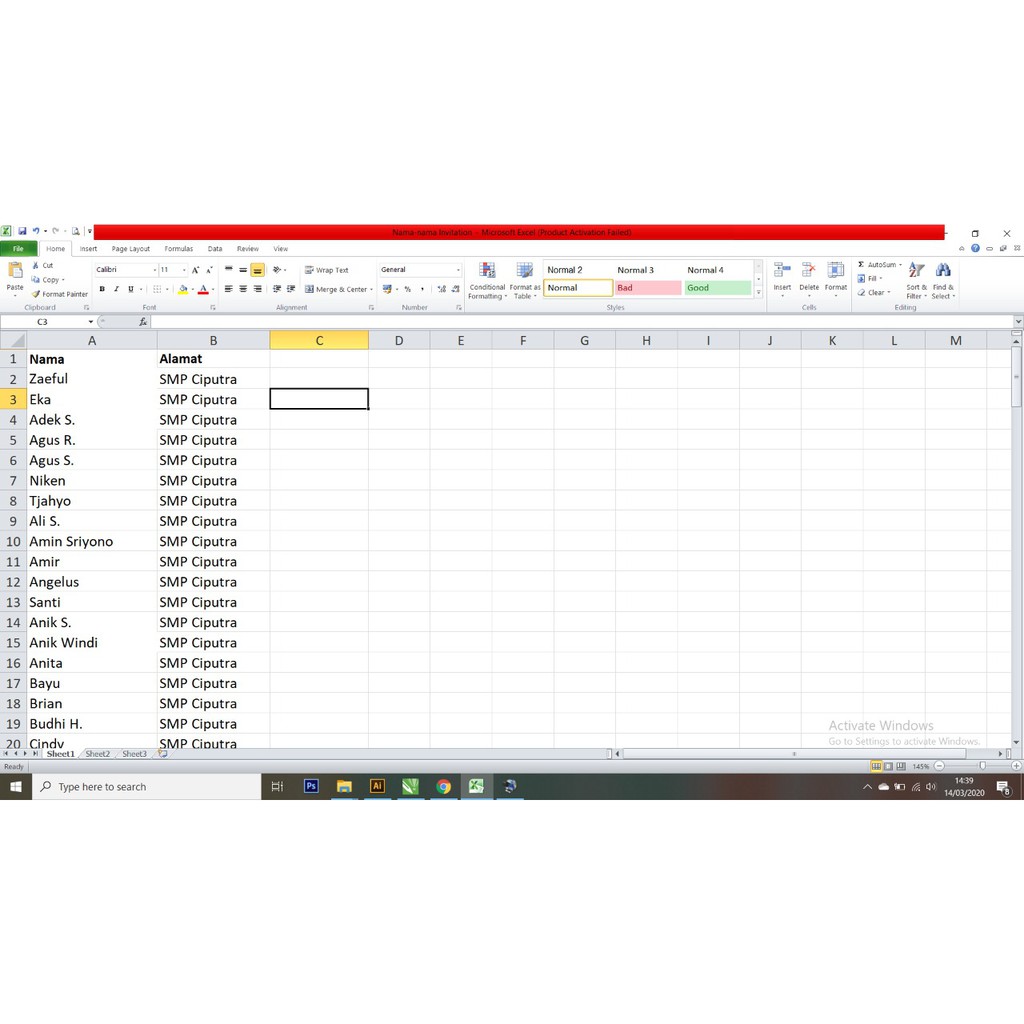
Task: Open the Name Box dropdown
Action: [91, 322]
